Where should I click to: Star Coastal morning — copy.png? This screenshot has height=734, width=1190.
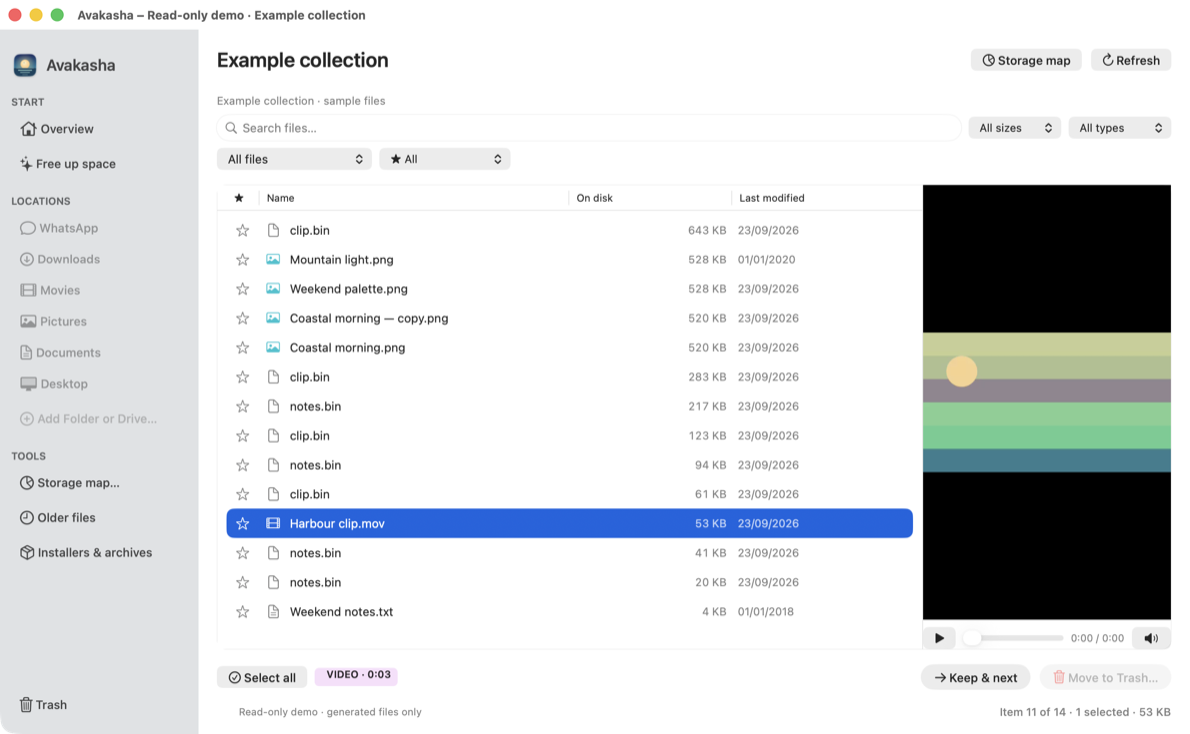point(242,318)
